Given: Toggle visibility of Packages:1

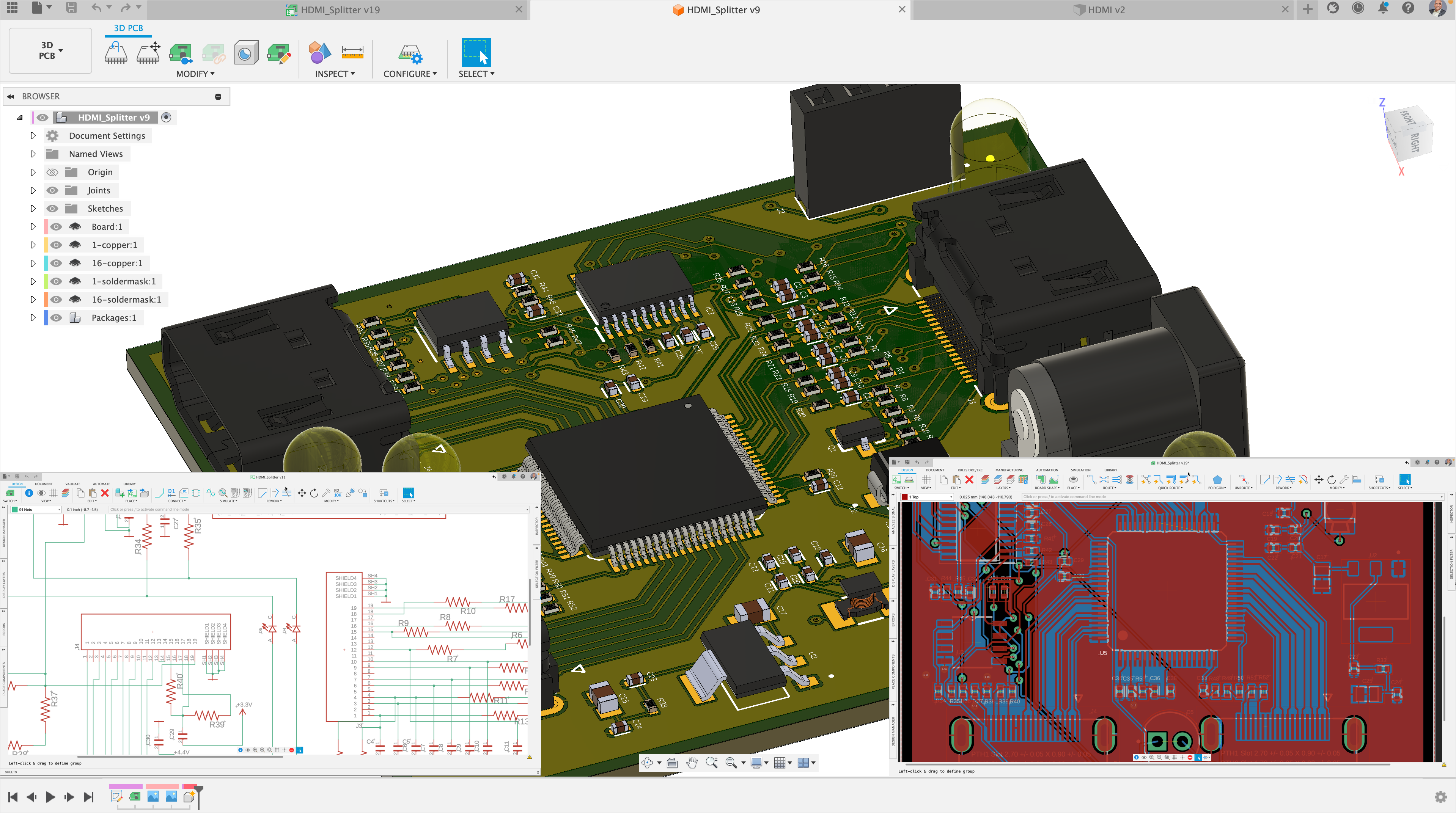Looking at the screenshot, I should (x=56, y=317).
